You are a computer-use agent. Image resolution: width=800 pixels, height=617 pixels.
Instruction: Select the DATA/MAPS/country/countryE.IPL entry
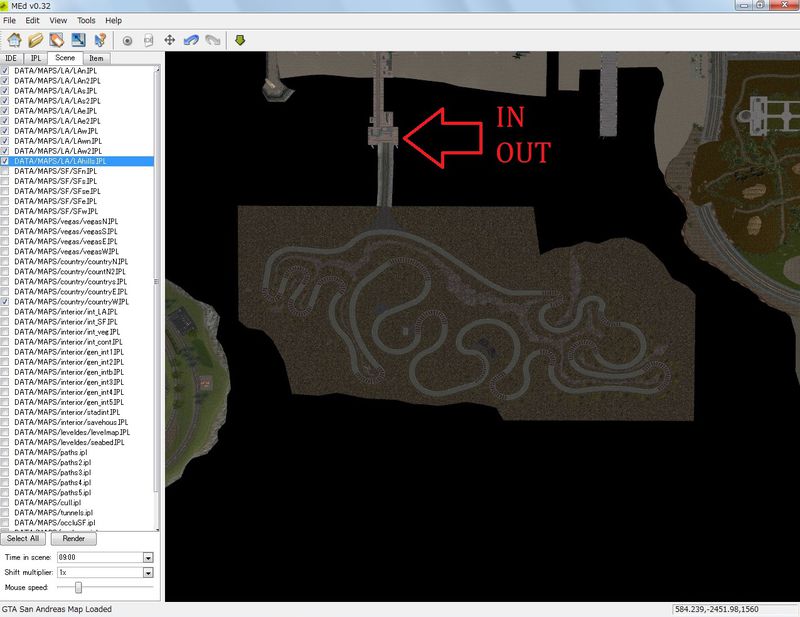point(71,291)
